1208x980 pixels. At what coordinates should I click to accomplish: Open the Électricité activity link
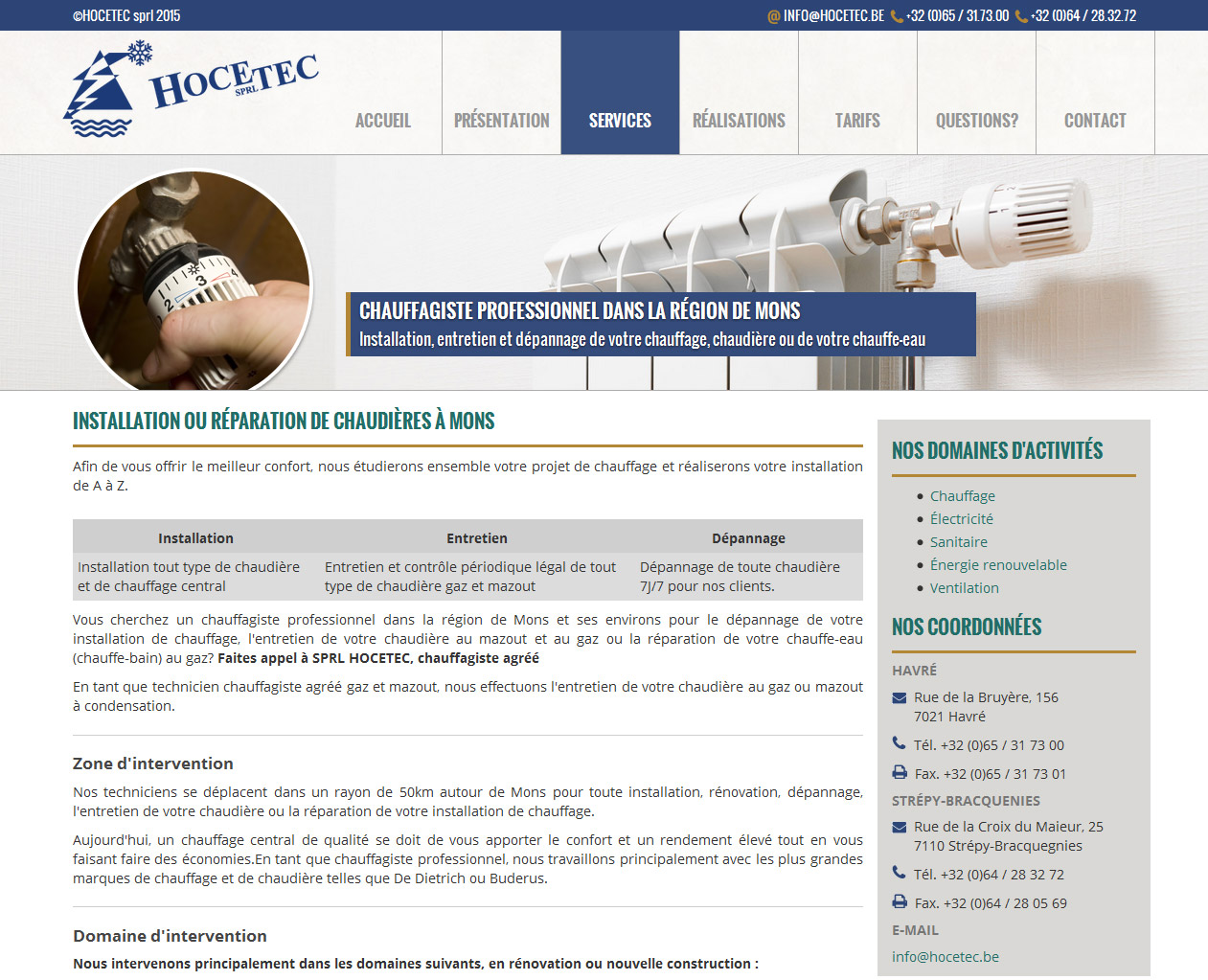click(962, 519)
